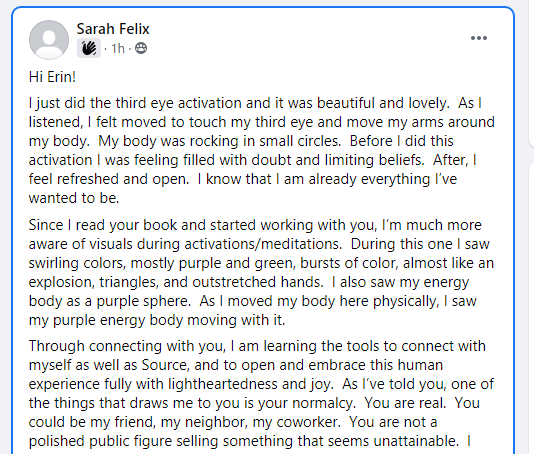Click the line starting 'listened, I felt moved'
The height and width of the screenshot is (454, 534).
pyautogui.click(x=262, y=122)
